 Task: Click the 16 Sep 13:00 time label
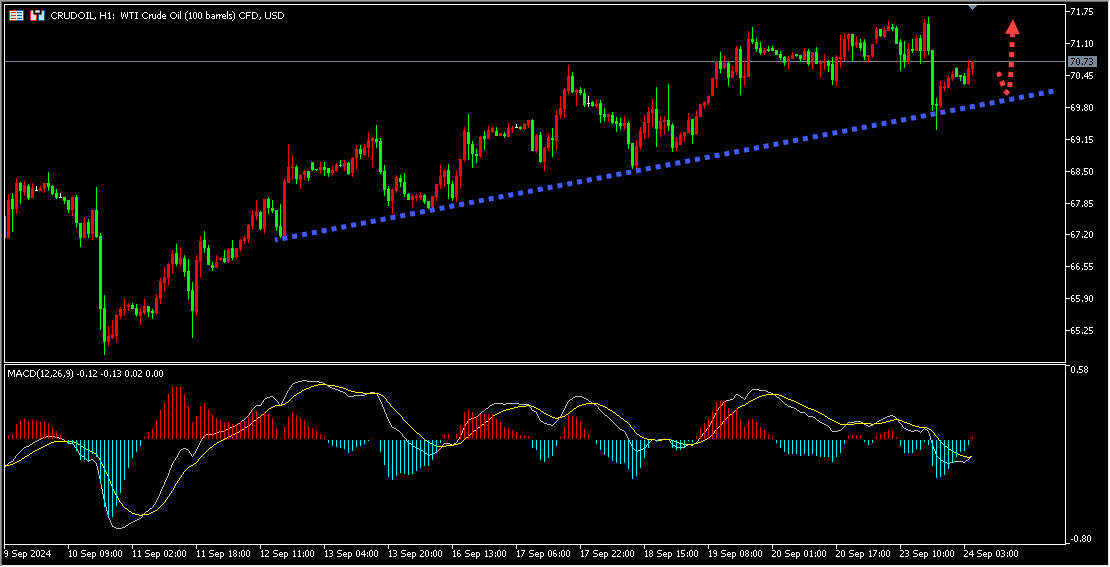tap(479, 554)
